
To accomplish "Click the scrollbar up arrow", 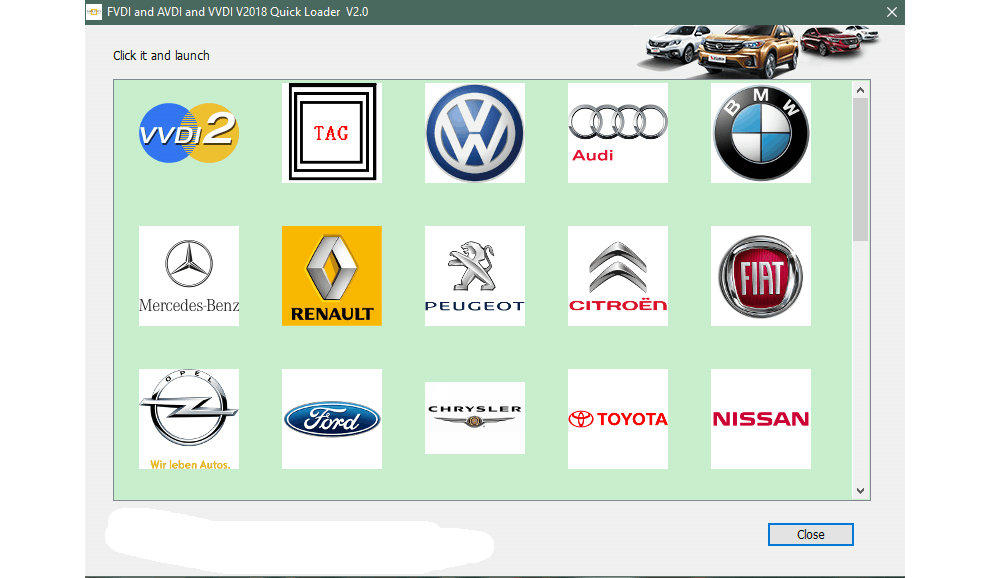I will (861, 90).
